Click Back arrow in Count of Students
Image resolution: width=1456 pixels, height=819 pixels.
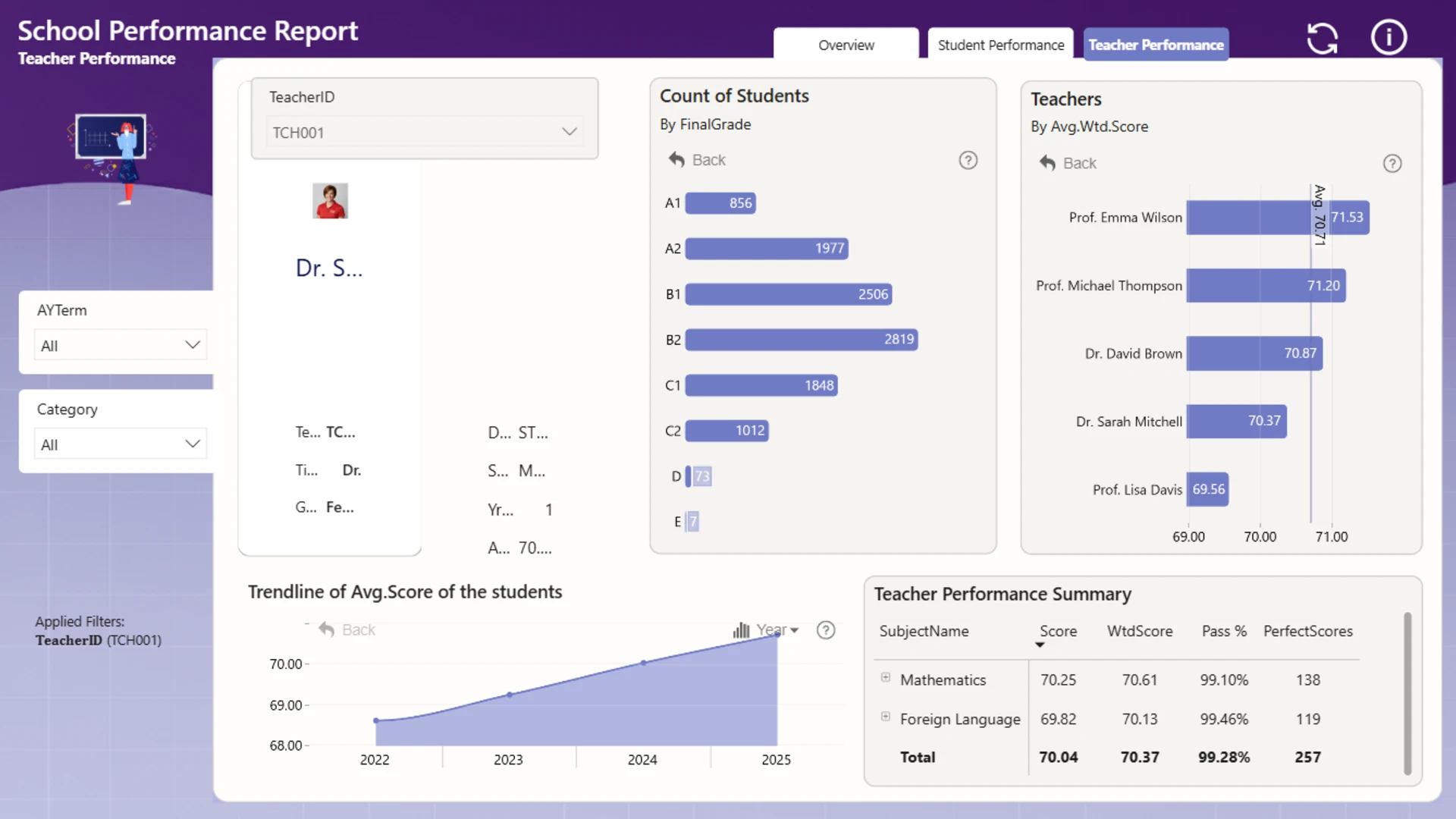(676, 159)
